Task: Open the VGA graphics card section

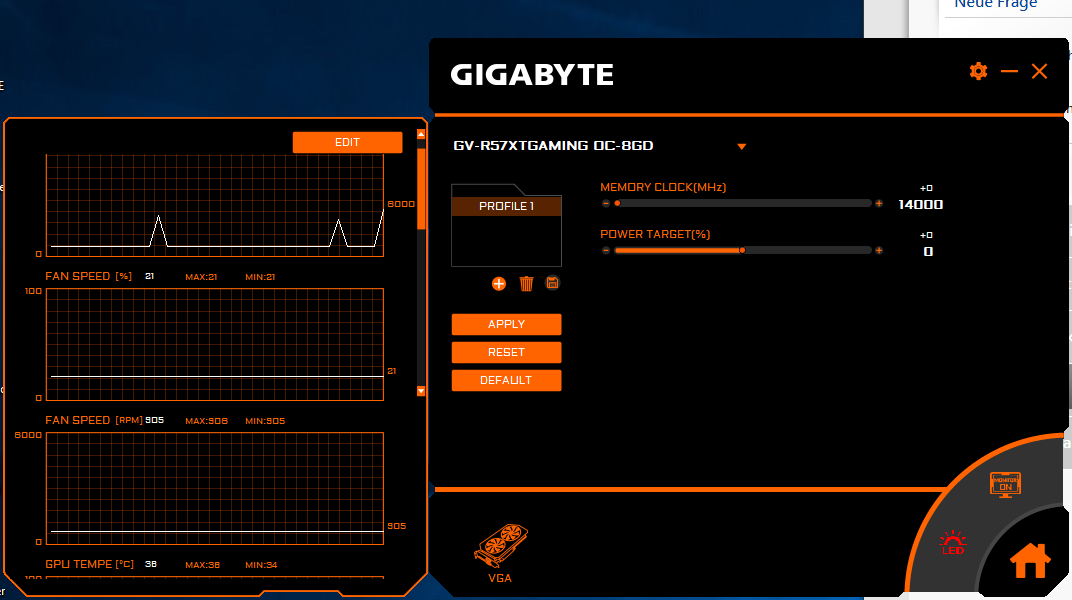Action: pos(500,553)
